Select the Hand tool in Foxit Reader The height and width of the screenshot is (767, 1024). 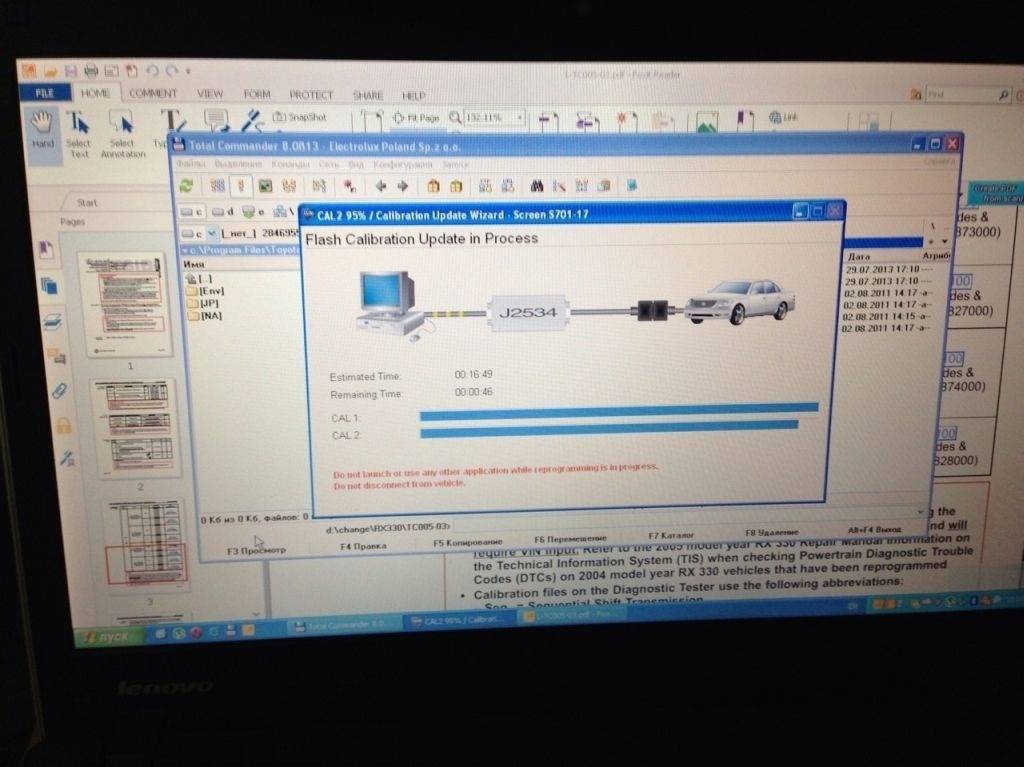point(42,130)
